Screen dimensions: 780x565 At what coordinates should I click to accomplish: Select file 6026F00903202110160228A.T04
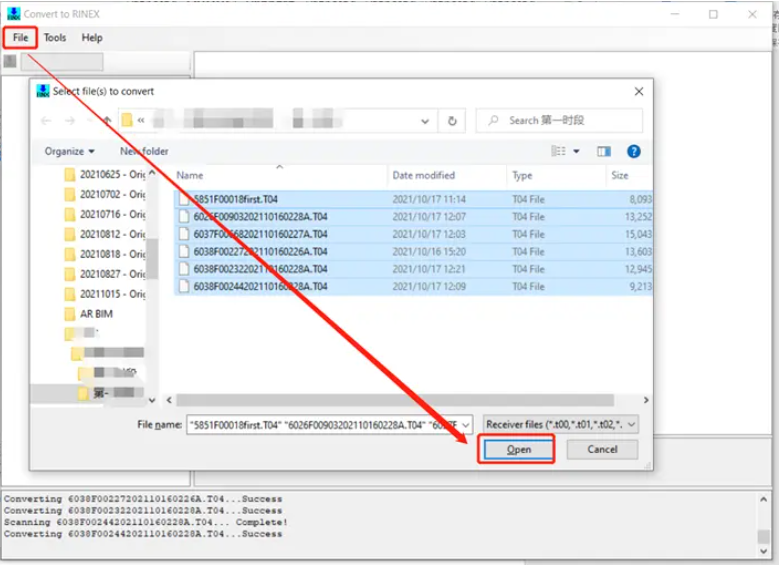[413, 217]
